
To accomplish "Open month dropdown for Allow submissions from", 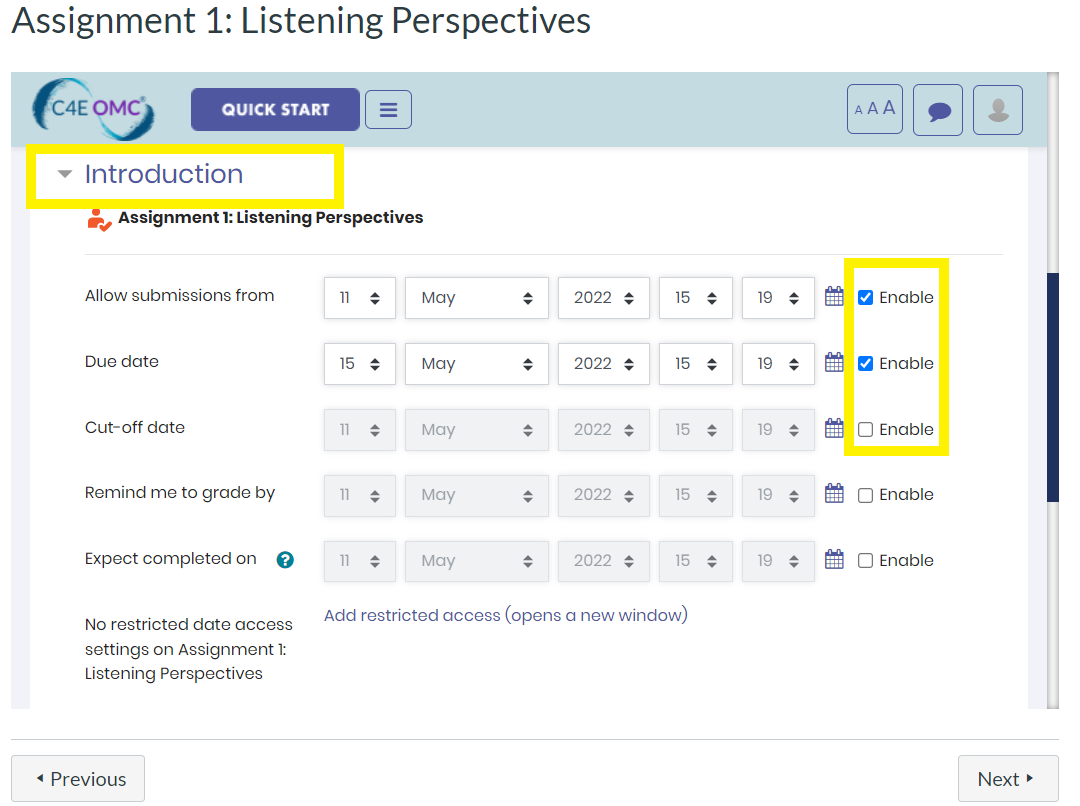I will pyautogui.click(x=477, y=298).
